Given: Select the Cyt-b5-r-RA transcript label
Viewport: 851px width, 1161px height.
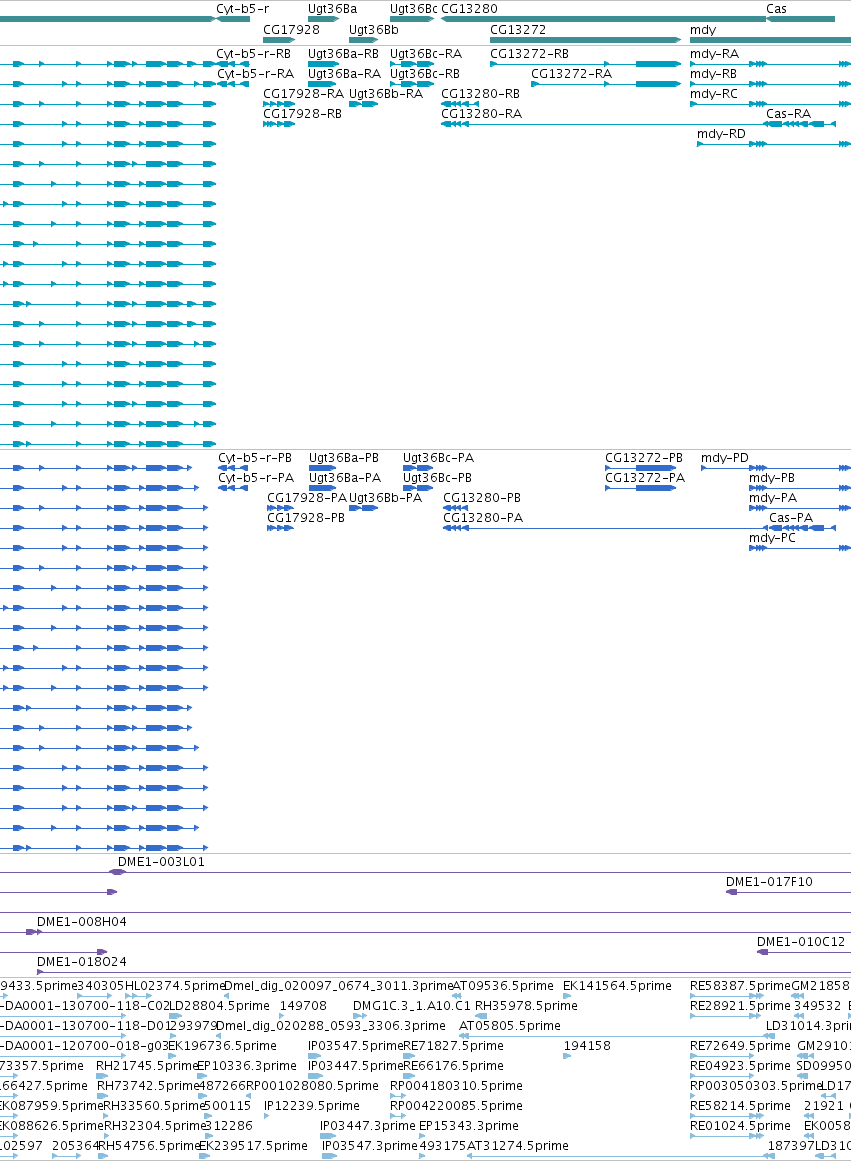Looking at the screenshot, I should (x=256, y=74).
